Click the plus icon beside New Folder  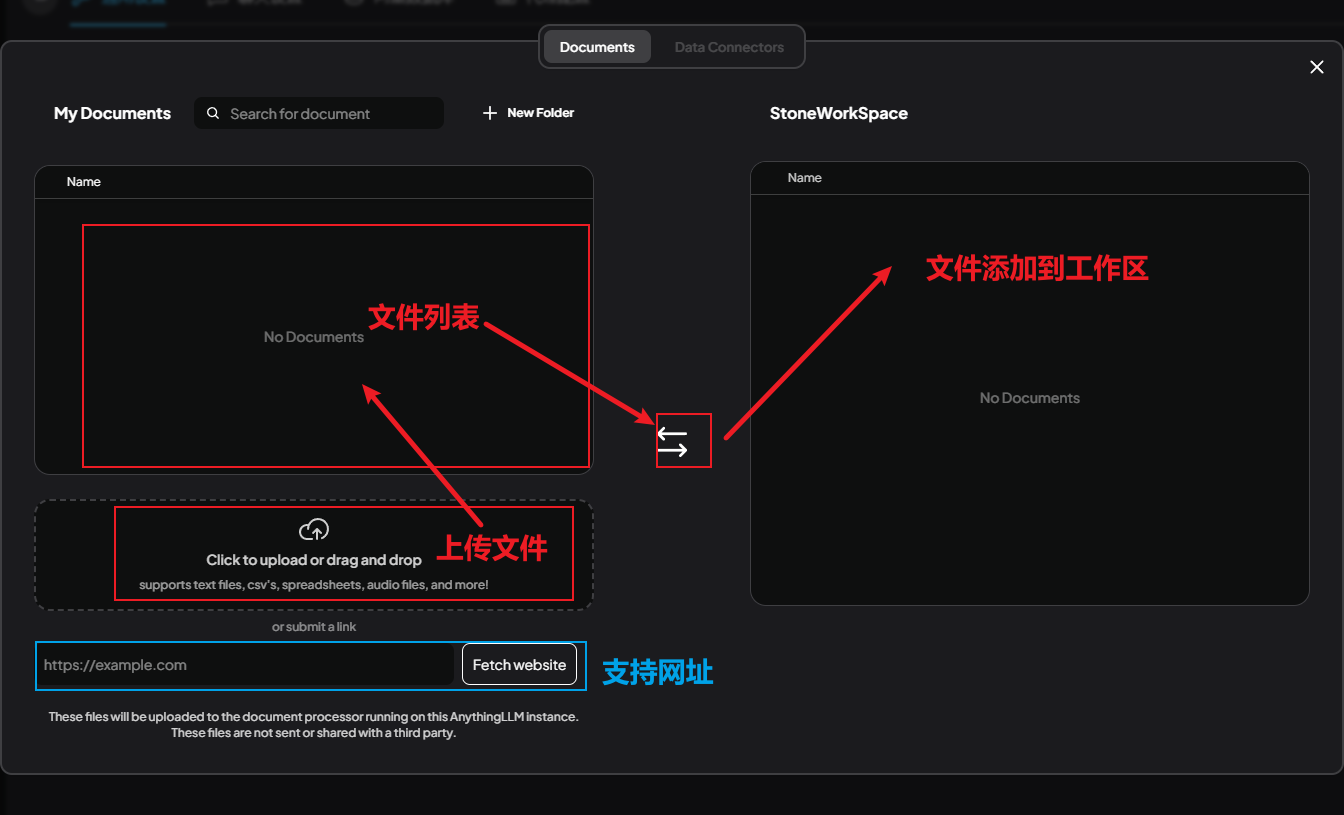point(490,113)
